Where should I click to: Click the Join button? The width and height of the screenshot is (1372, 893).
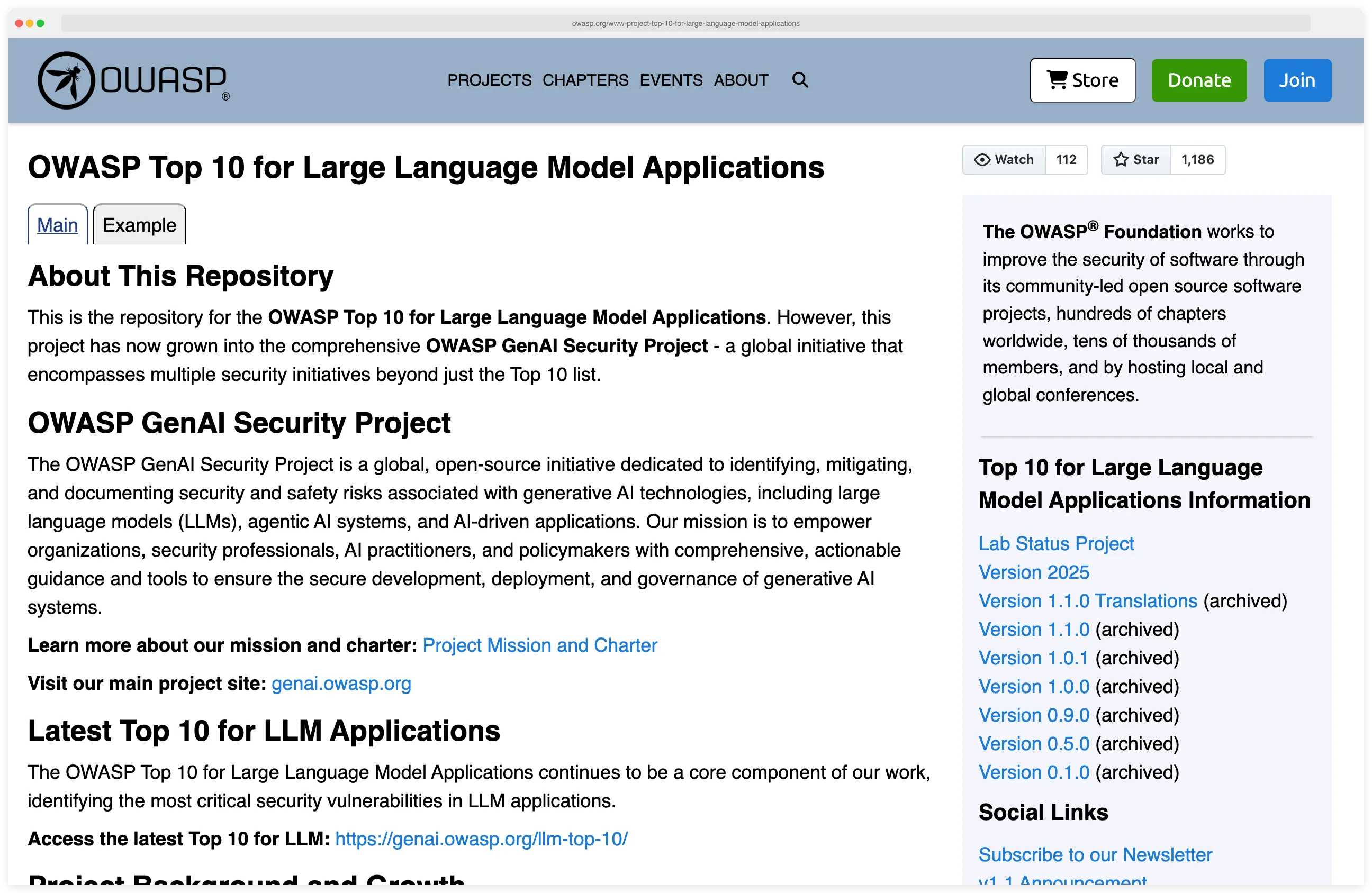pos(1297,80)
